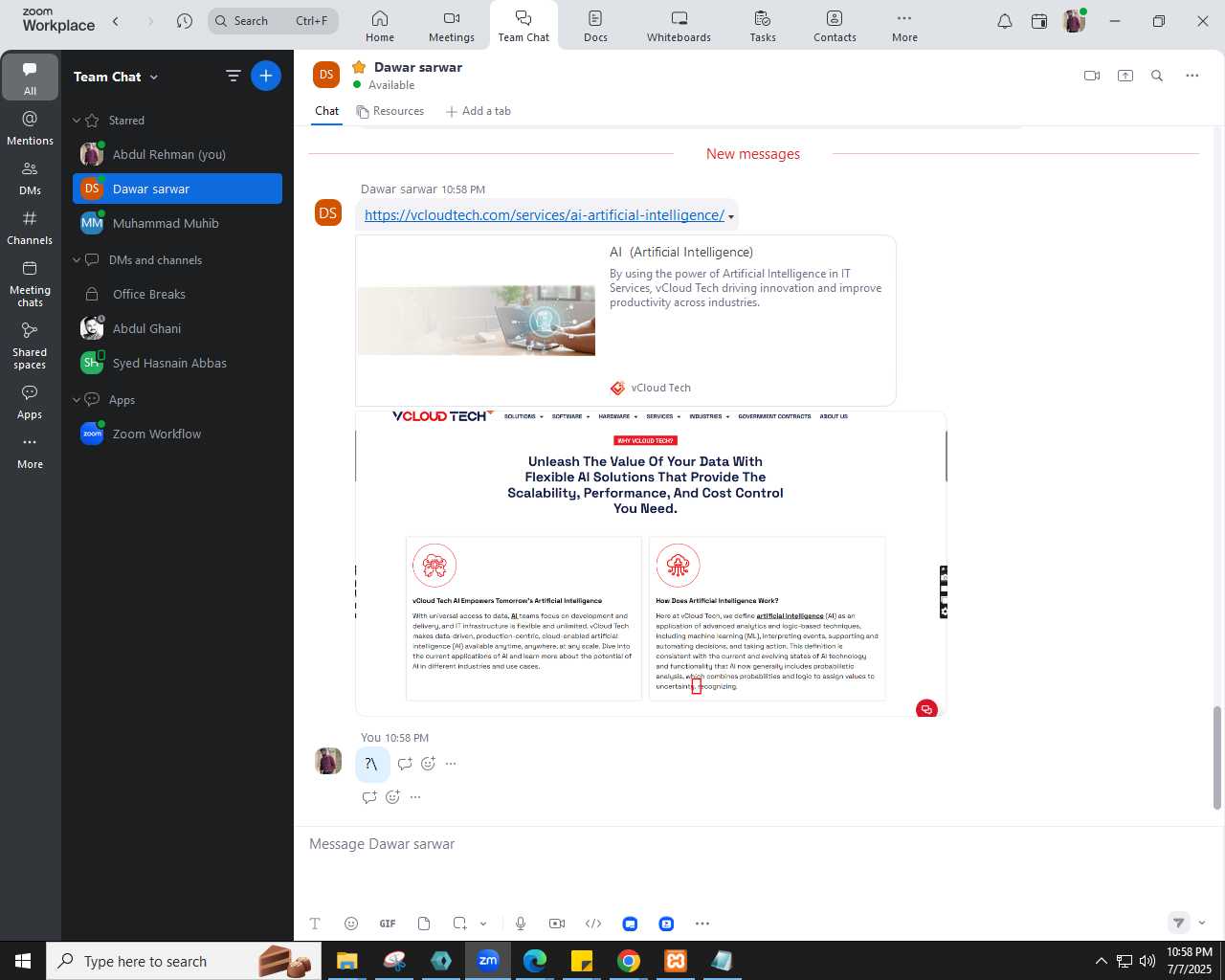Open the DMs sidebar section
The image size is (1225, 980).
coord(30,177)
